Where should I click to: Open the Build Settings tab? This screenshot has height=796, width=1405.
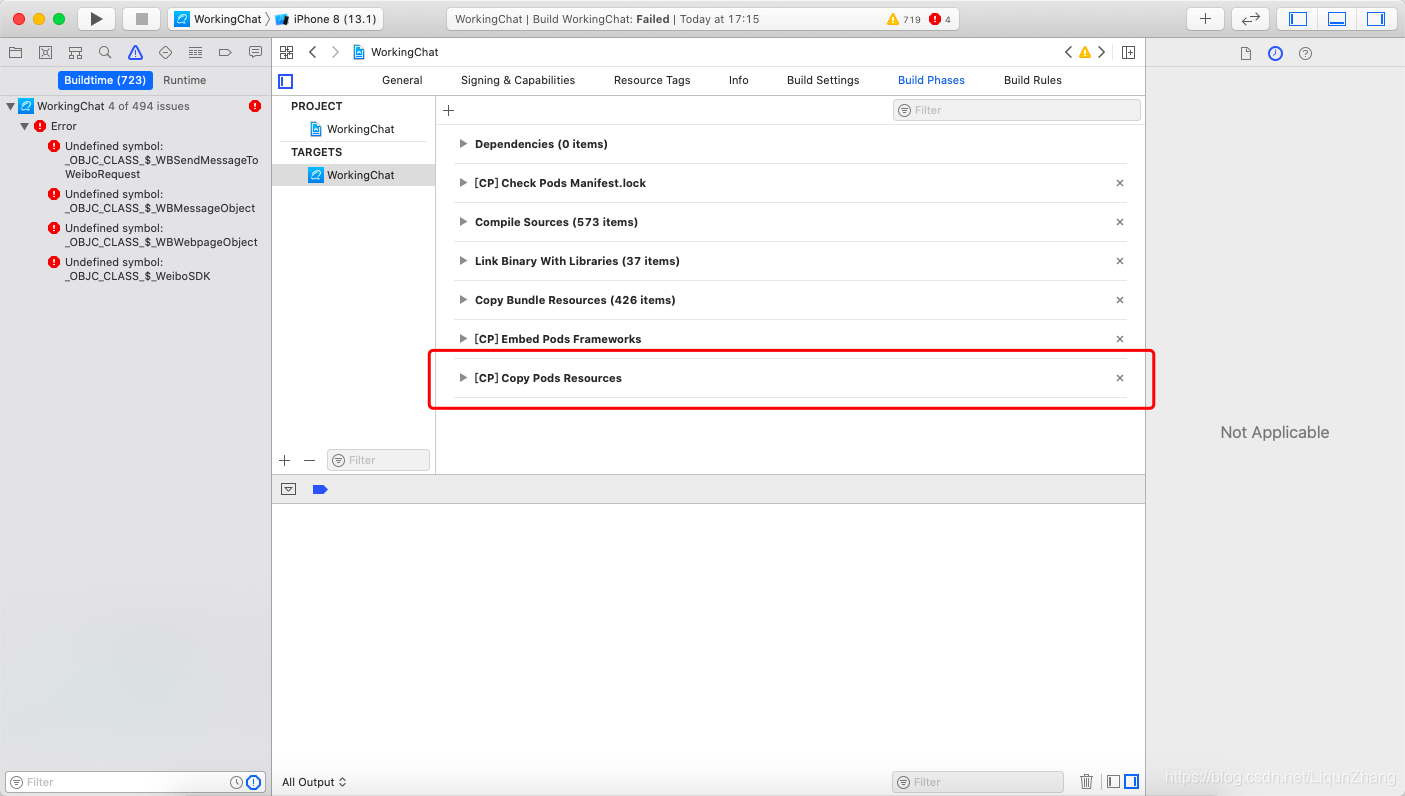click(823, 80)
